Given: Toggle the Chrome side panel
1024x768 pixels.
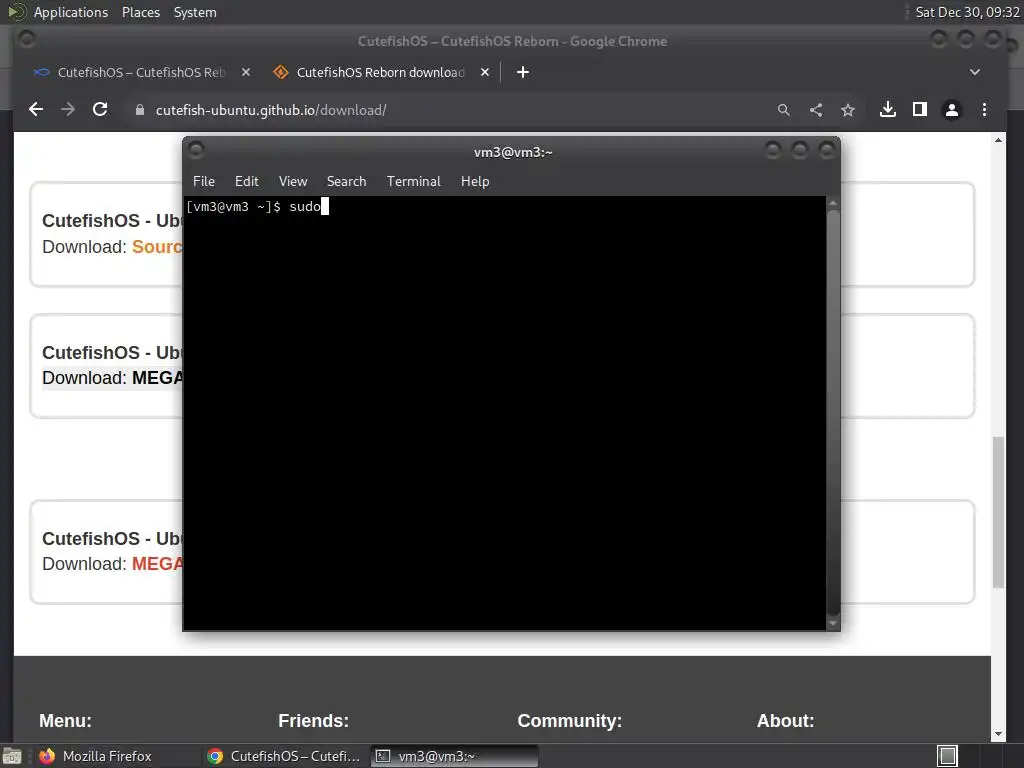Looking at the screenshot, I should tap(920, 110).
